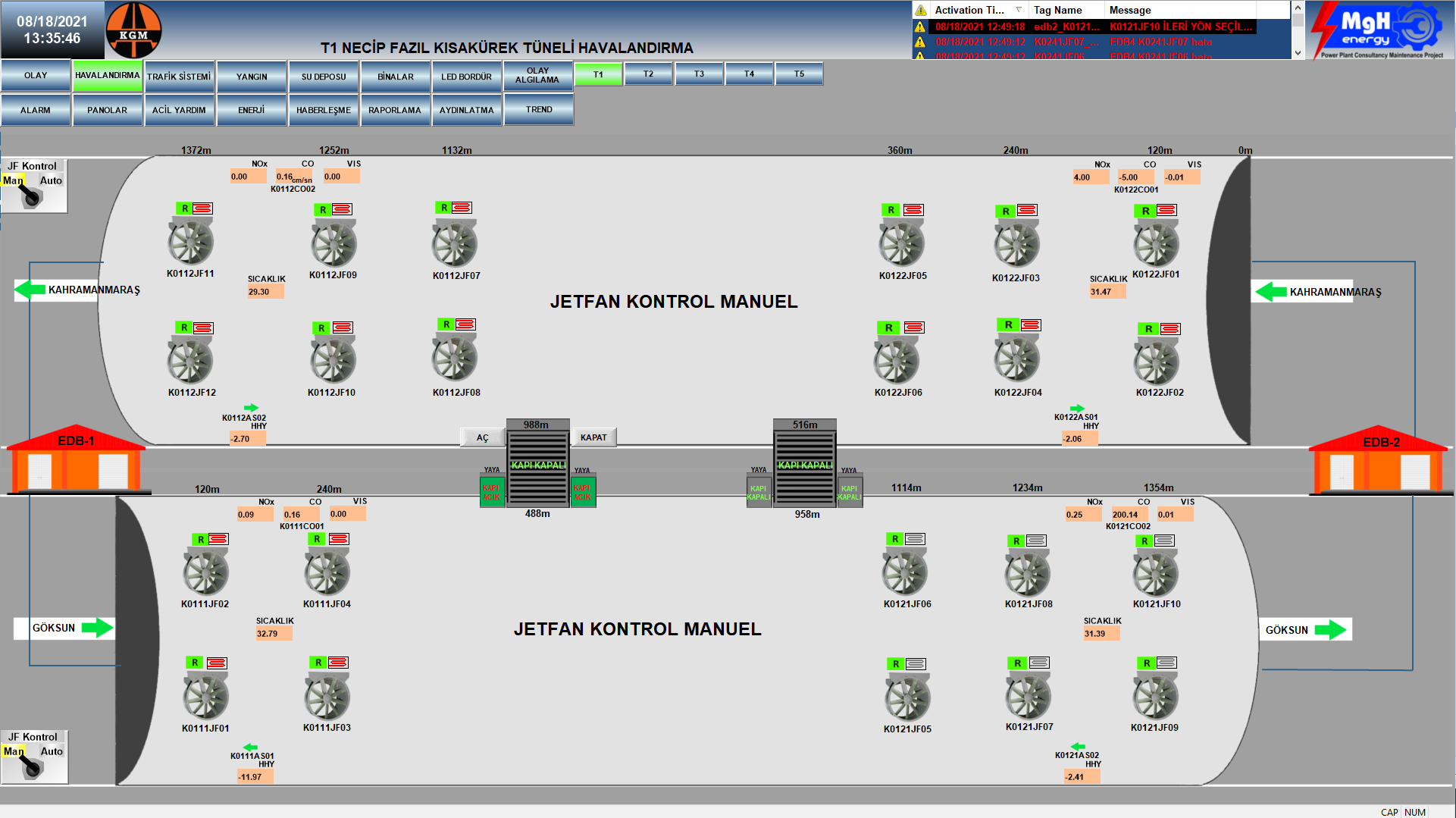Viewport: 1456px width, 818px height.
Task: Toggle the upper JF Kontrol Man/Auto switch
Action: pos(32,196)
